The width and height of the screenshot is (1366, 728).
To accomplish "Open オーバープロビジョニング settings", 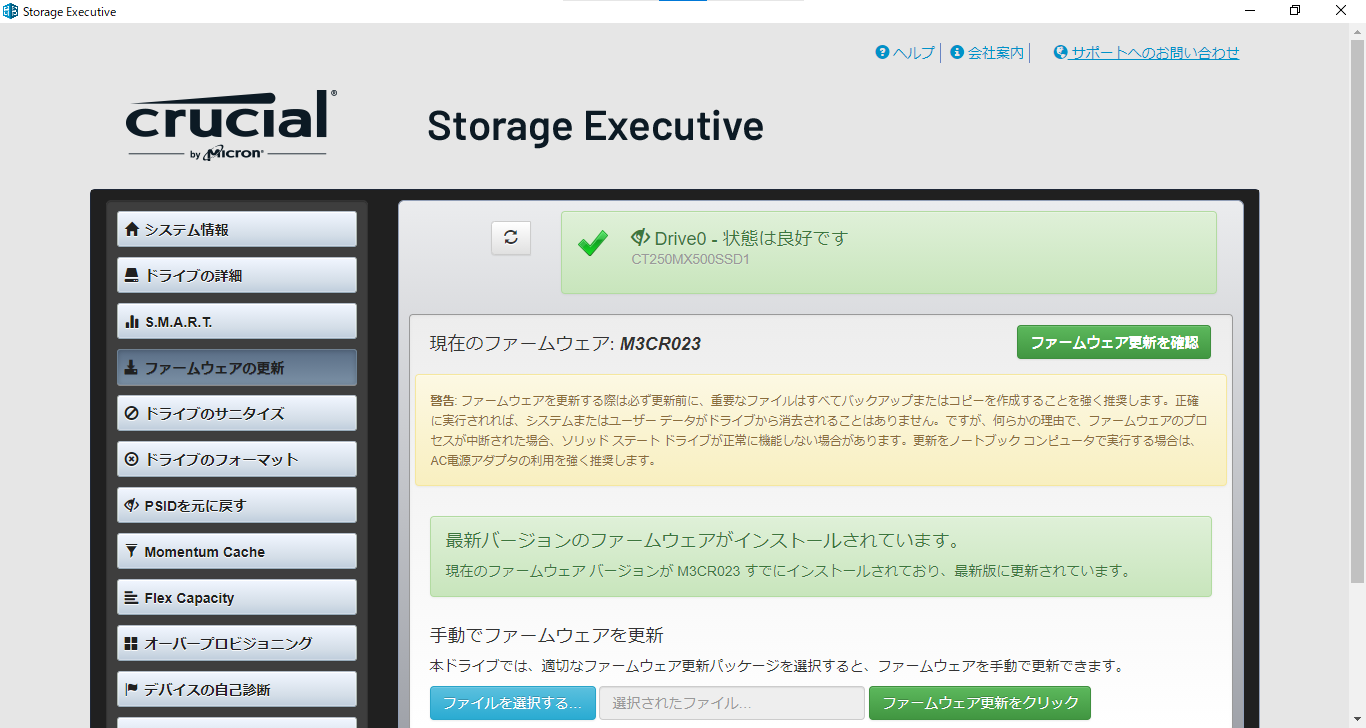I will tap(237, 643).
